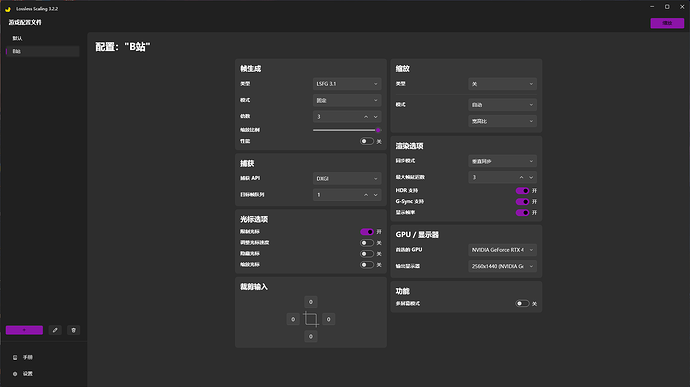
Task: Open the 设置 settings sidebar item
Action: [43, 373]
